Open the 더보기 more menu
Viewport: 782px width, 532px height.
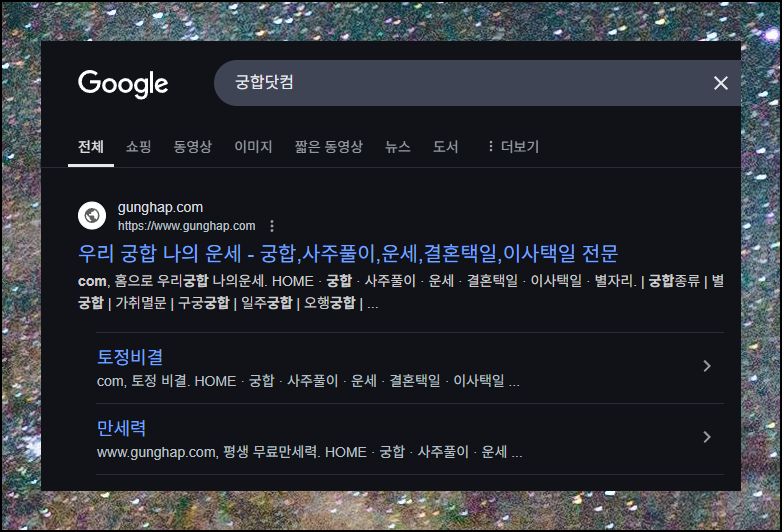coord(513,146)
